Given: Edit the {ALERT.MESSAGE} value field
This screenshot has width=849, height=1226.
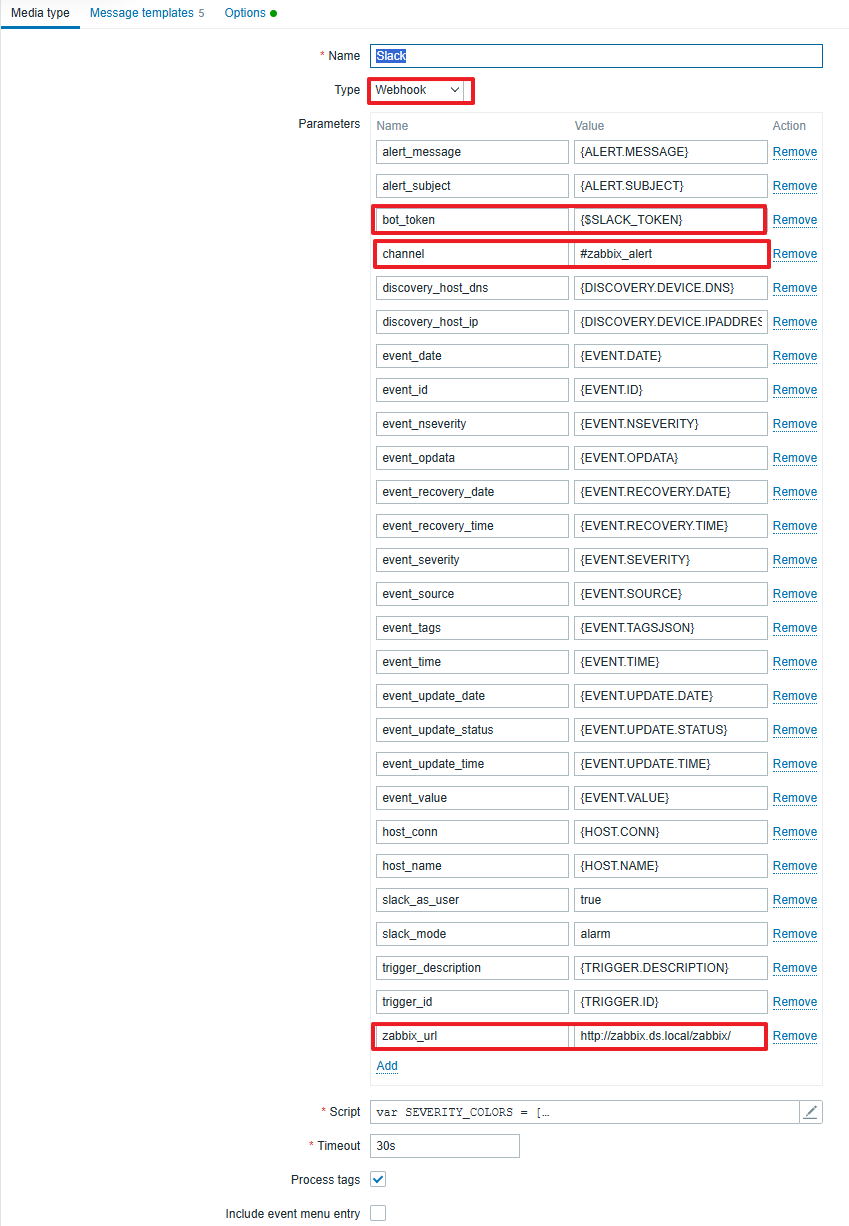Looking at the screenshot, I should (671, 152).
